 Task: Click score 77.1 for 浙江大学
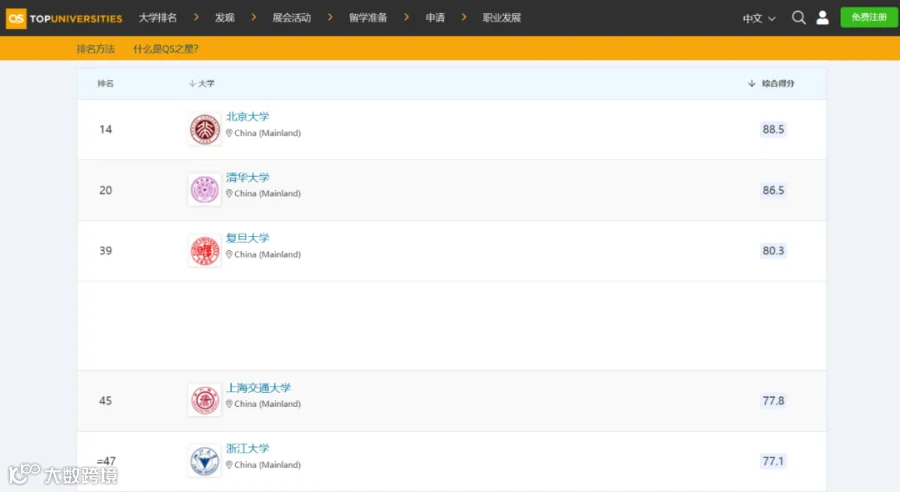[x=773, y=461]
